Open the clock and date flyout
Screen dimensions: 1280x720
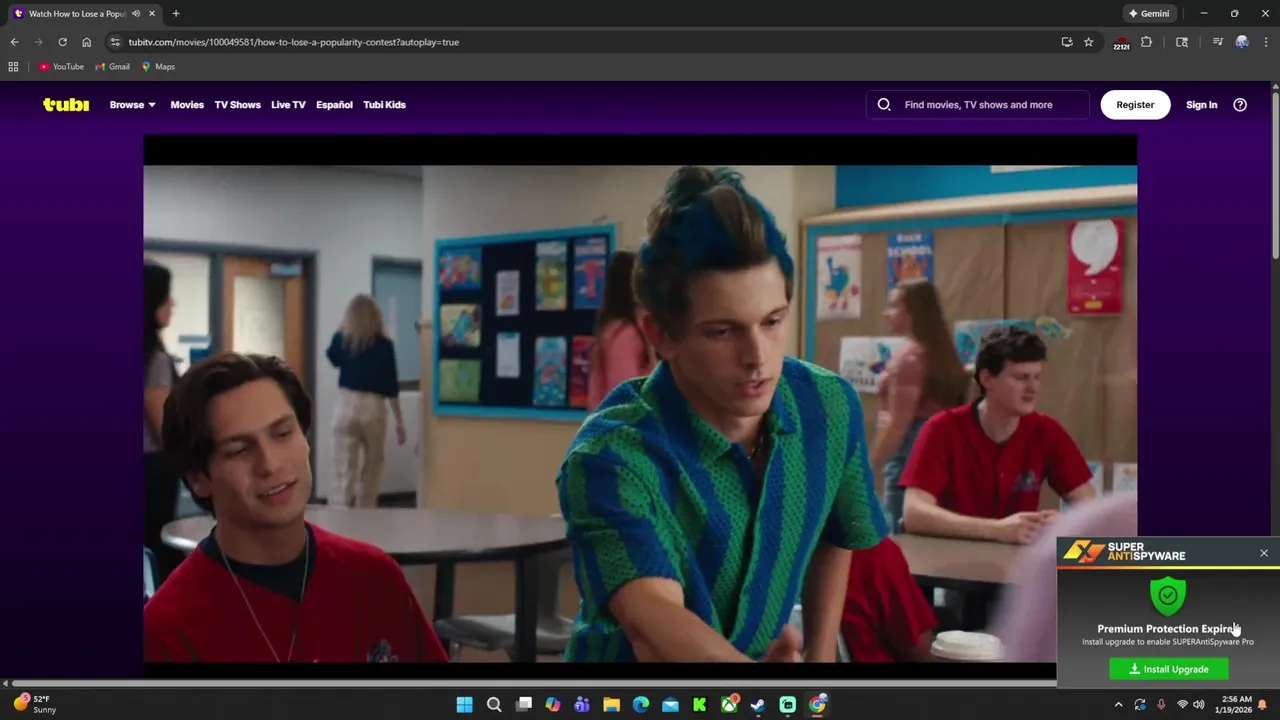1236,705
